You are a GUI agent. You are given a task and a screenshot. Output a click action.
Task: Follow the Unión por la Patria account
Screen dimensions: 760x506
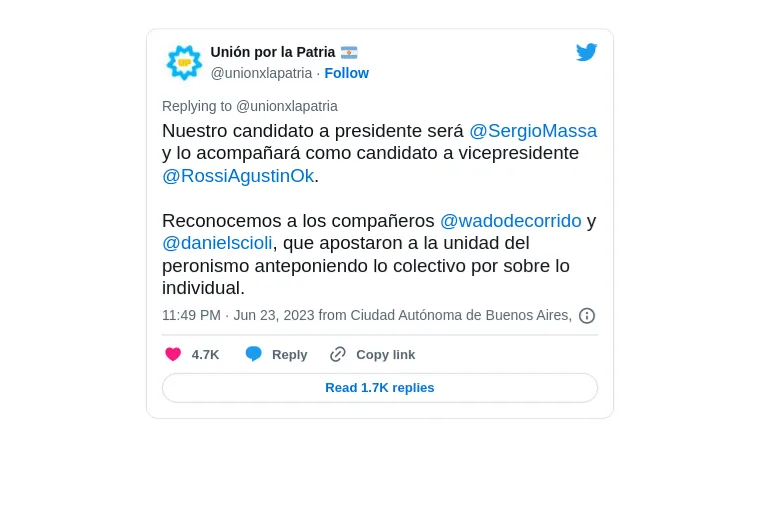pyautogui.click(x=346, y=73)
